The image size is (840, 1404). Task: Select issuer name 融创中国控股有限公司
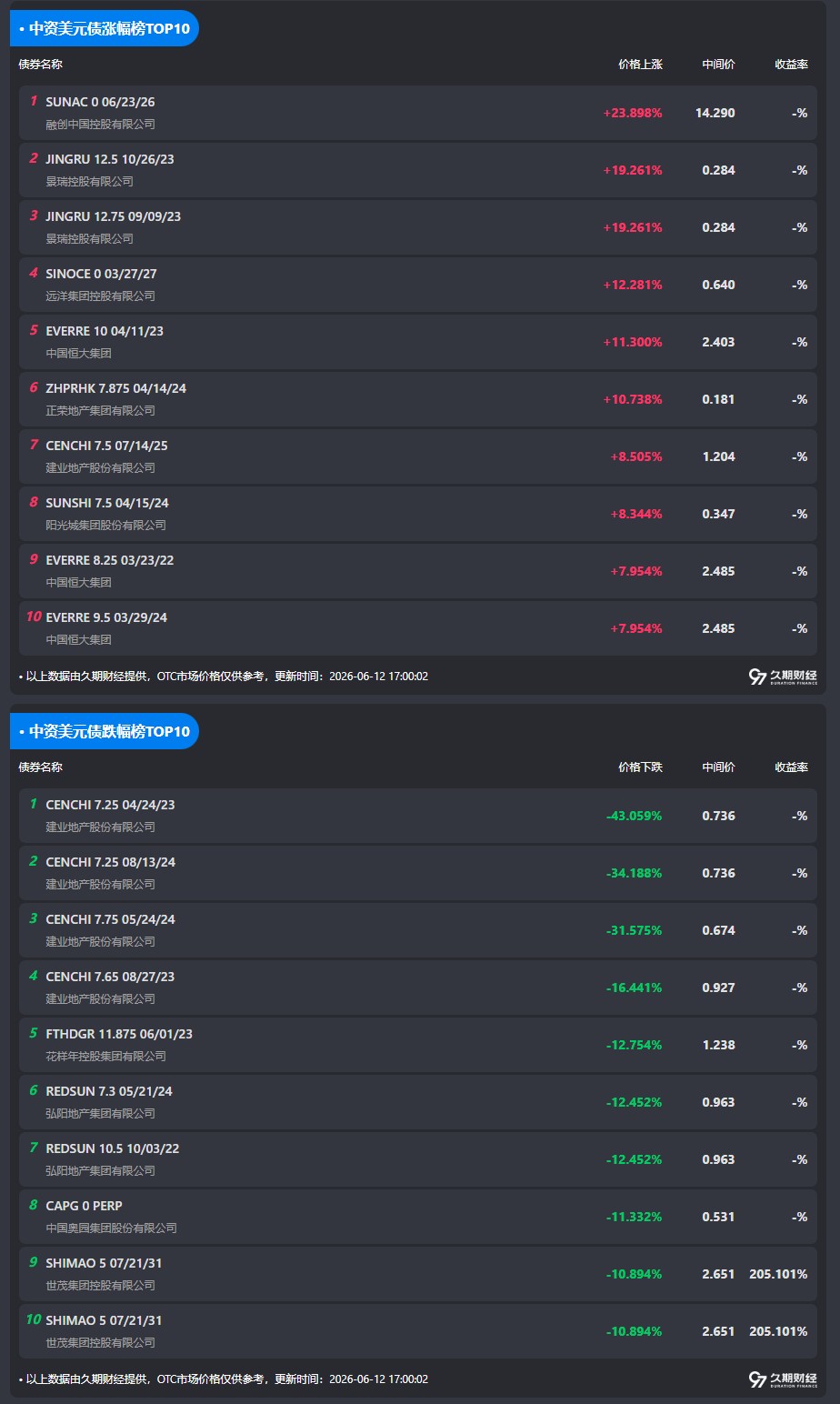[101, 124]
